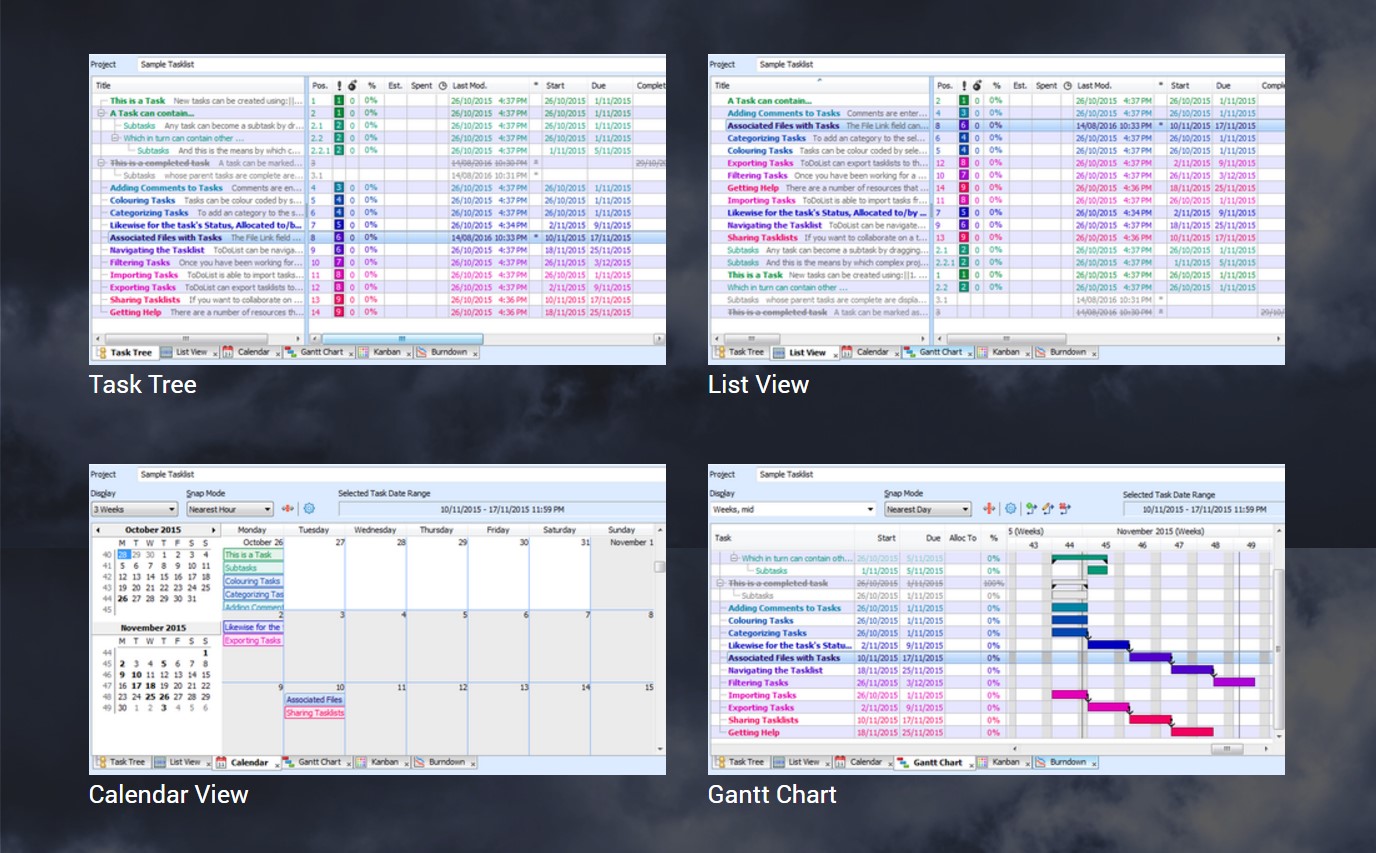Click next month arrow beside October 2015

[x=213, y=530]
